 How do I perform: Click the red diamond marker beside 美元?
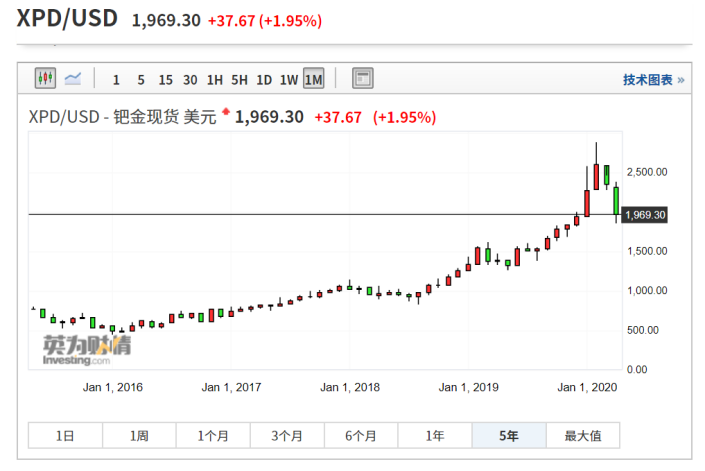[x=227, y=112]
